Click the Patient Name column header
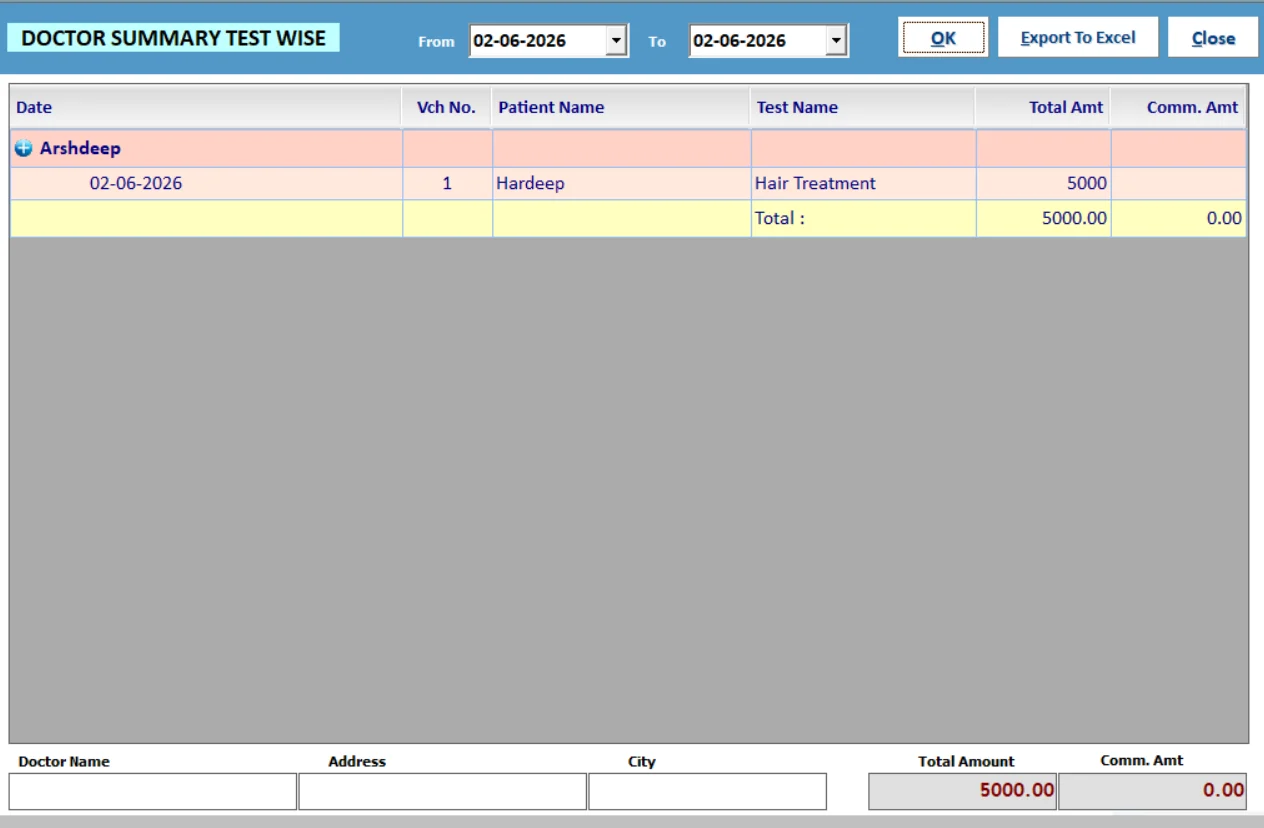1264x828 pixels. tap(621, 107)
